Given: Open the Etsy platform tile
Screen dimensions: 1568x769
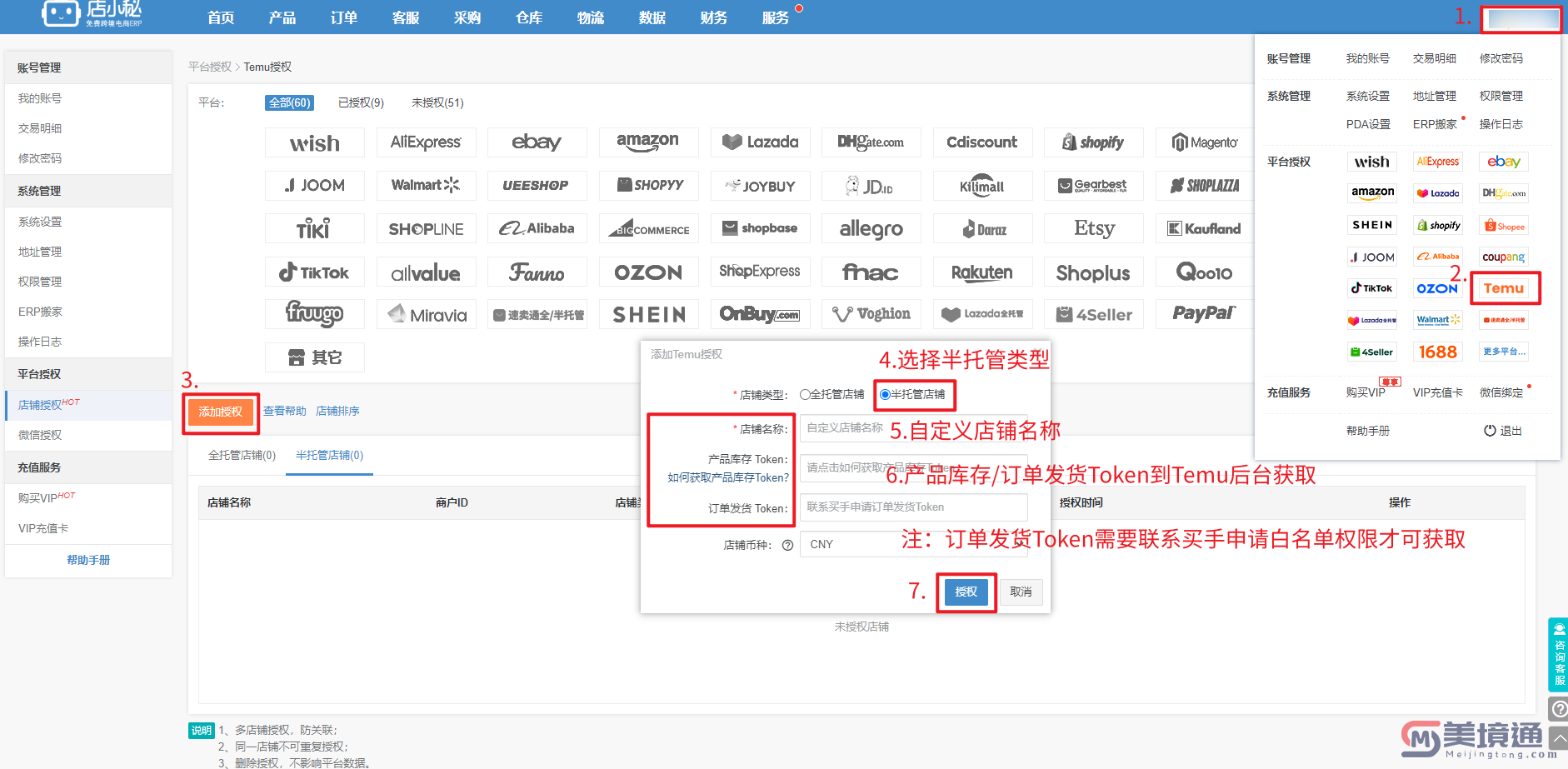Looking at the screenshot, I should [x=1094, y=228].
